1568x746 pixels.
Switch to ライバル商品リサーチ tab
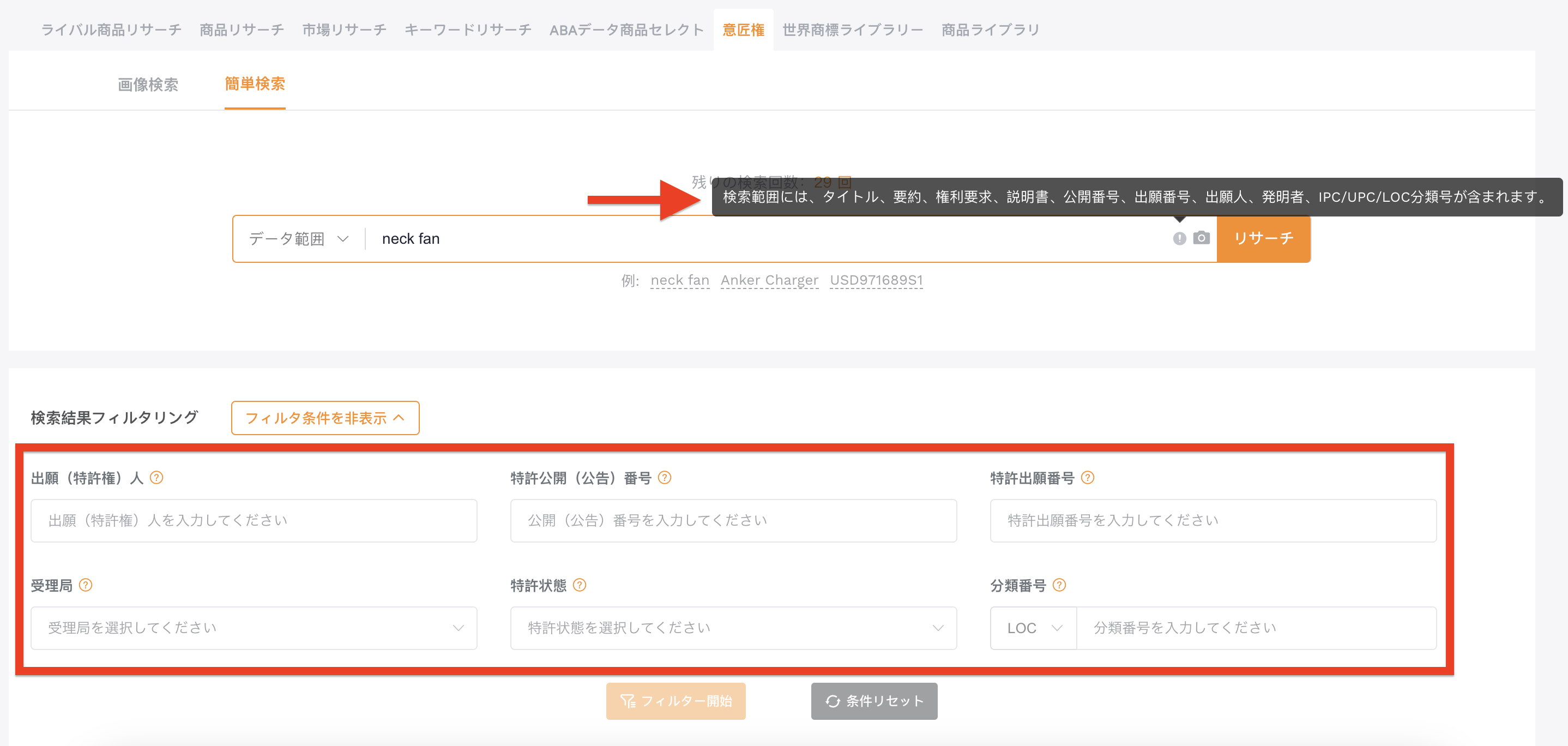coord(111,29)
